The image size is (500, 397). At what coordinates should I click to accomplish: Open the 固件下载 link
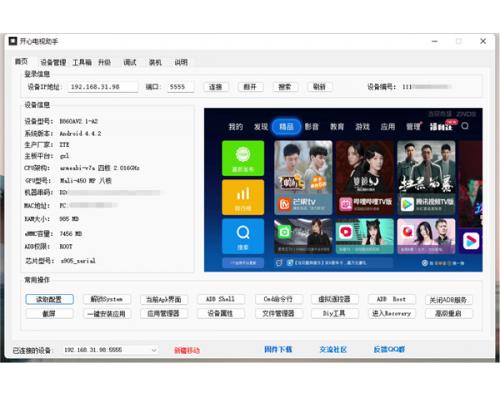click(278, 349)
